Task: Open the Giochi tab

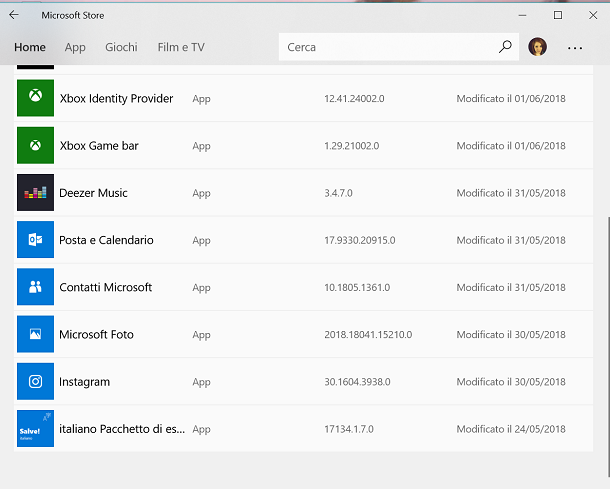Action: (x=121, y=47)
